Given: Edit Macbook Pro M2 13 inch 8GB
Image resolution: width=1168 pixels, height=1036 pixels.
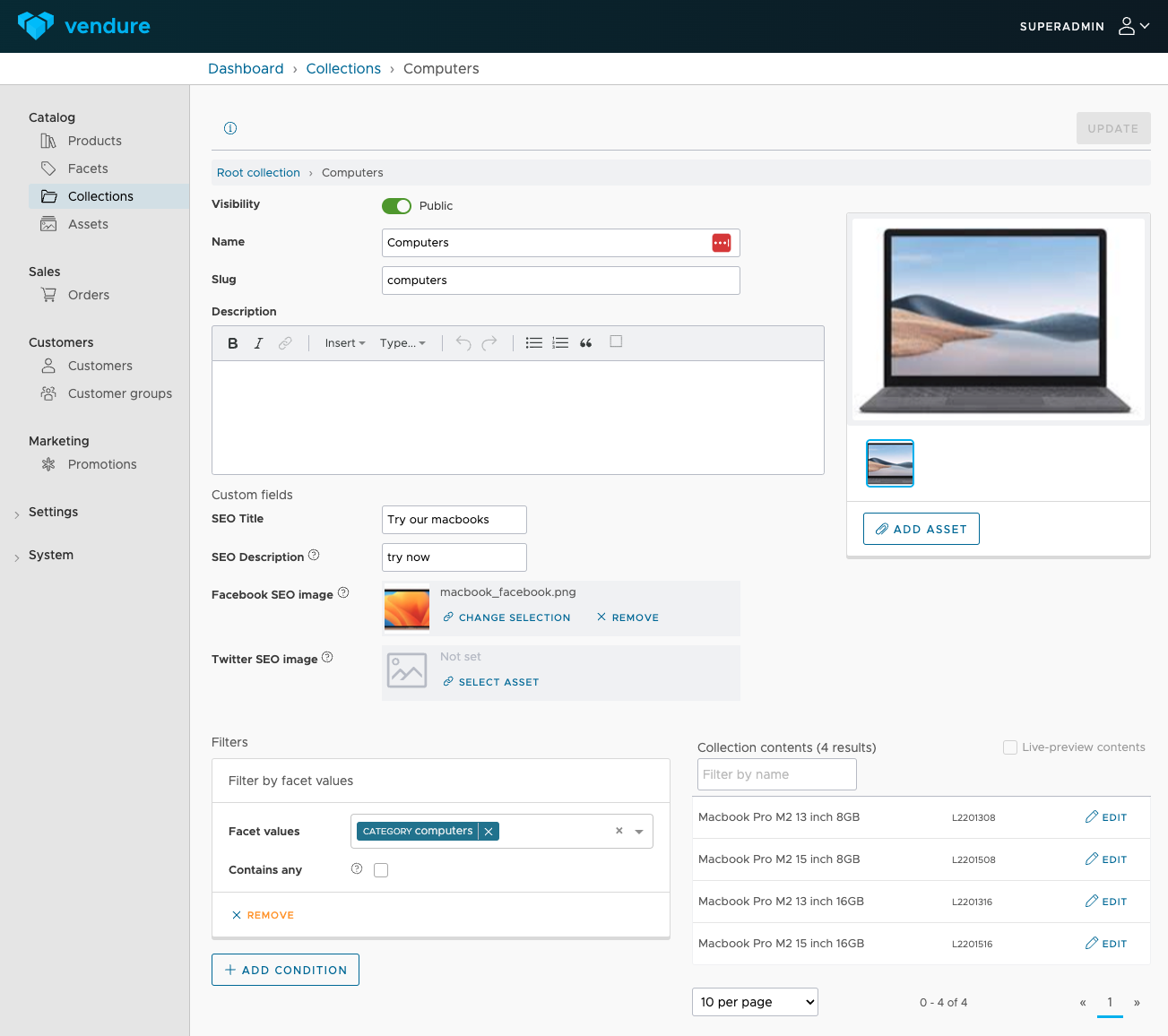Looking at the screenshot, I should [x=1106, y=817].
